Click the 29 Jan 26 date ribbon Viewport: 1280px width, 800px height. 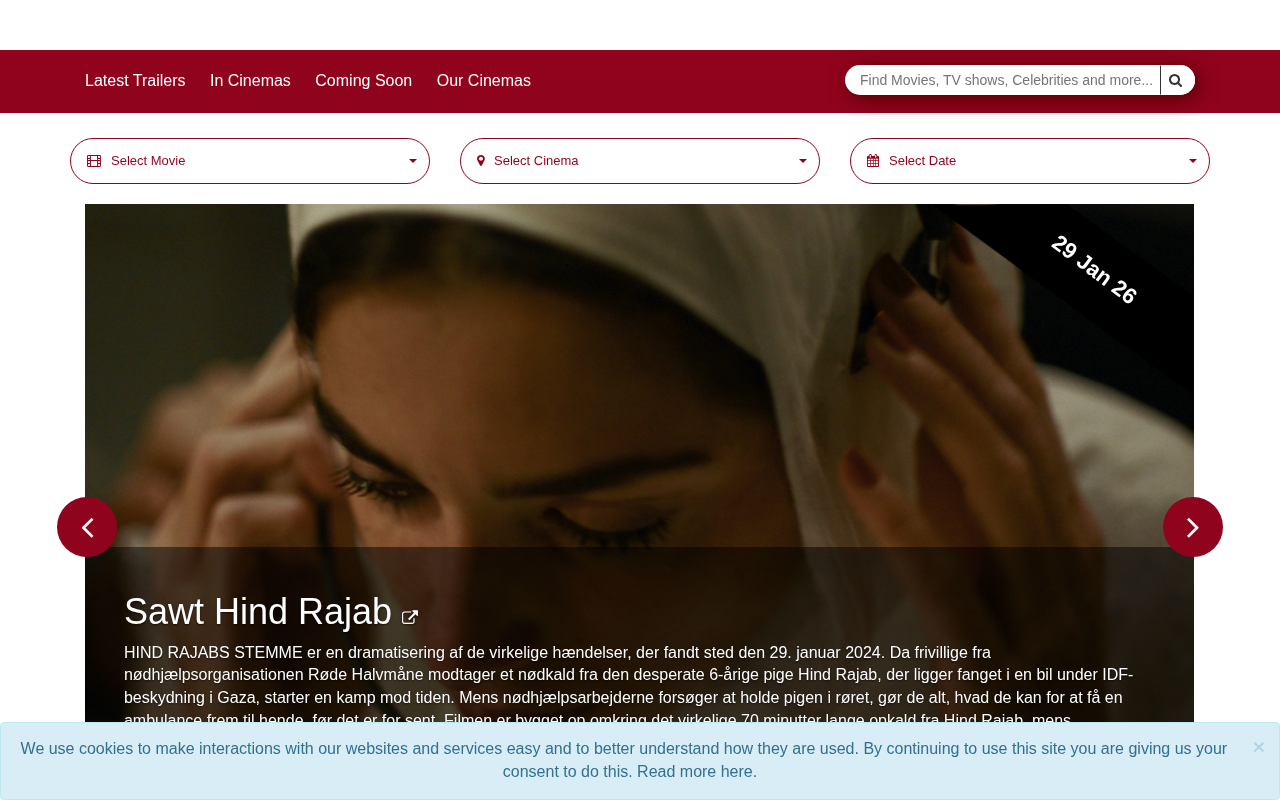pyautogui.click(x=1094, y=269)
